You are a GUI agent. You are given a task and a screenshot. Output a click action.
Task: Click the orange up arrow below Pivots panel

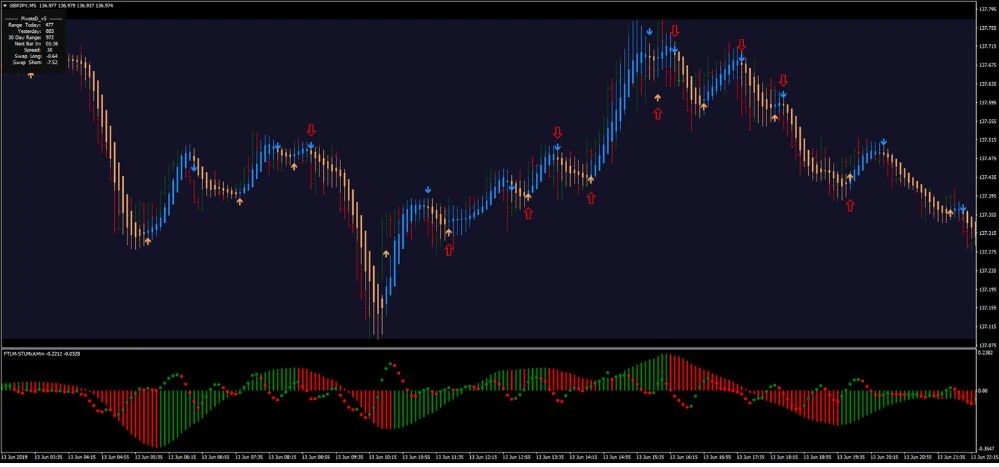coord(30,75)
